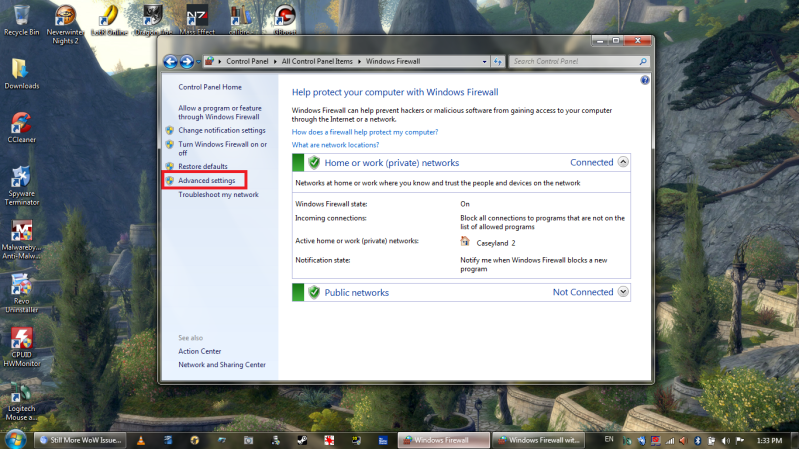Click the 'Not Connected' status text
The image size is (799, 449).
(x=583, y=292)
